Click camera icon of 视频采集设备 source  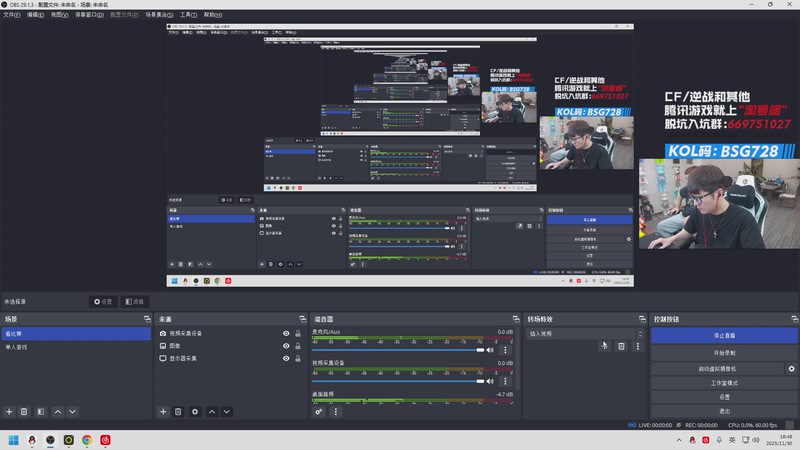pyautogui.click(x=163, y=333)
